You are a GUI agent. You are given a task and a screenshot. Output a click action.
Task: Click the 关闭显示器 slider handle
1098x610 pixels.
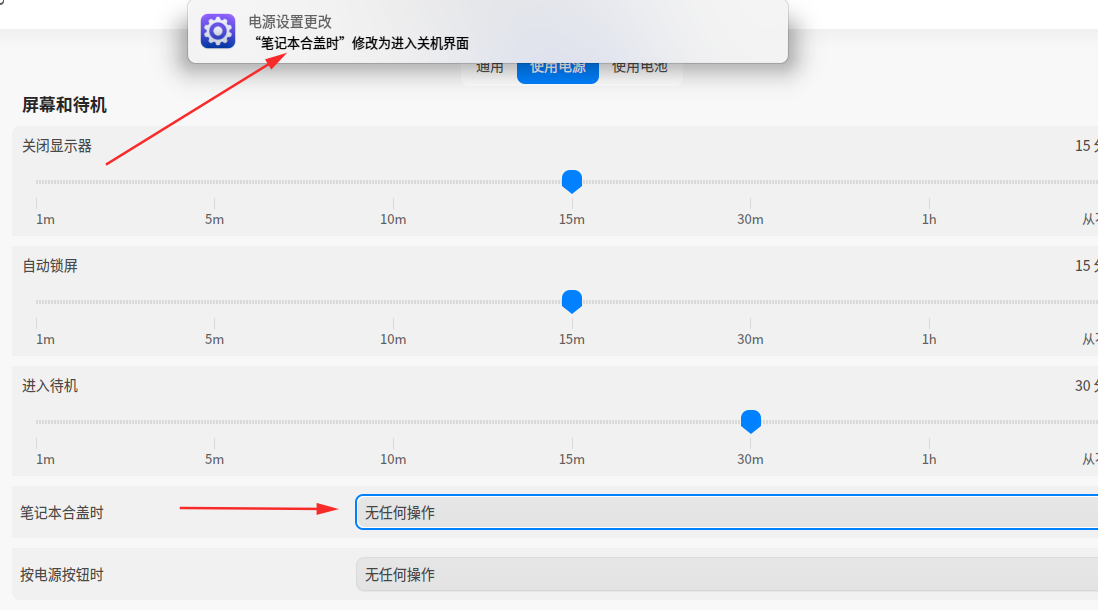pyautogui.click(x=572, y=181)
